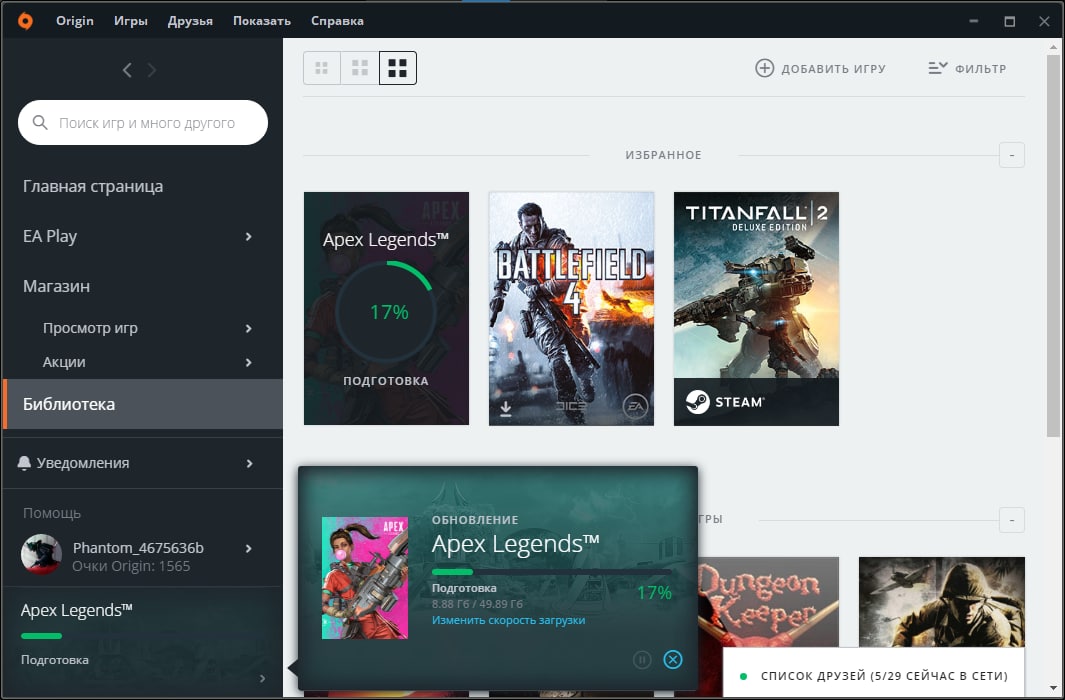Click the filter lines icon
Viewport: 1065px width, 700px height.
point(937,68)
